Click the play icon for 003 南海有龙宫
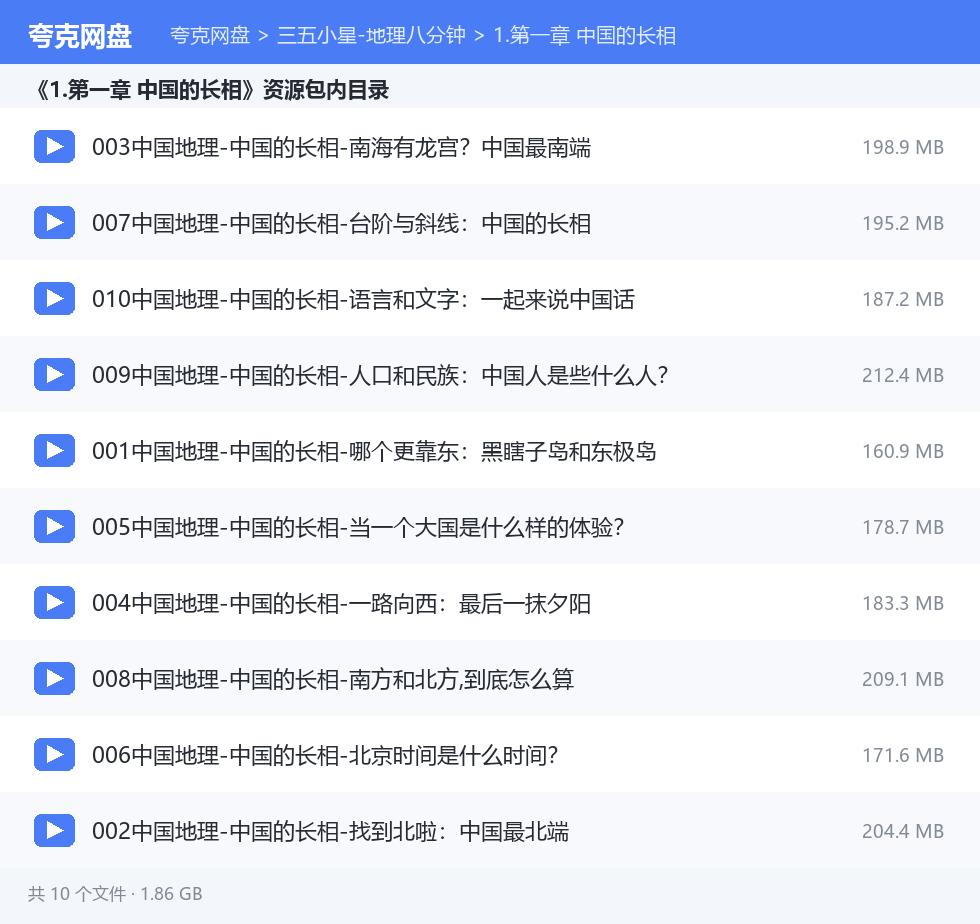This screenshot has height=924, width=980. click(x=54, y=146)
